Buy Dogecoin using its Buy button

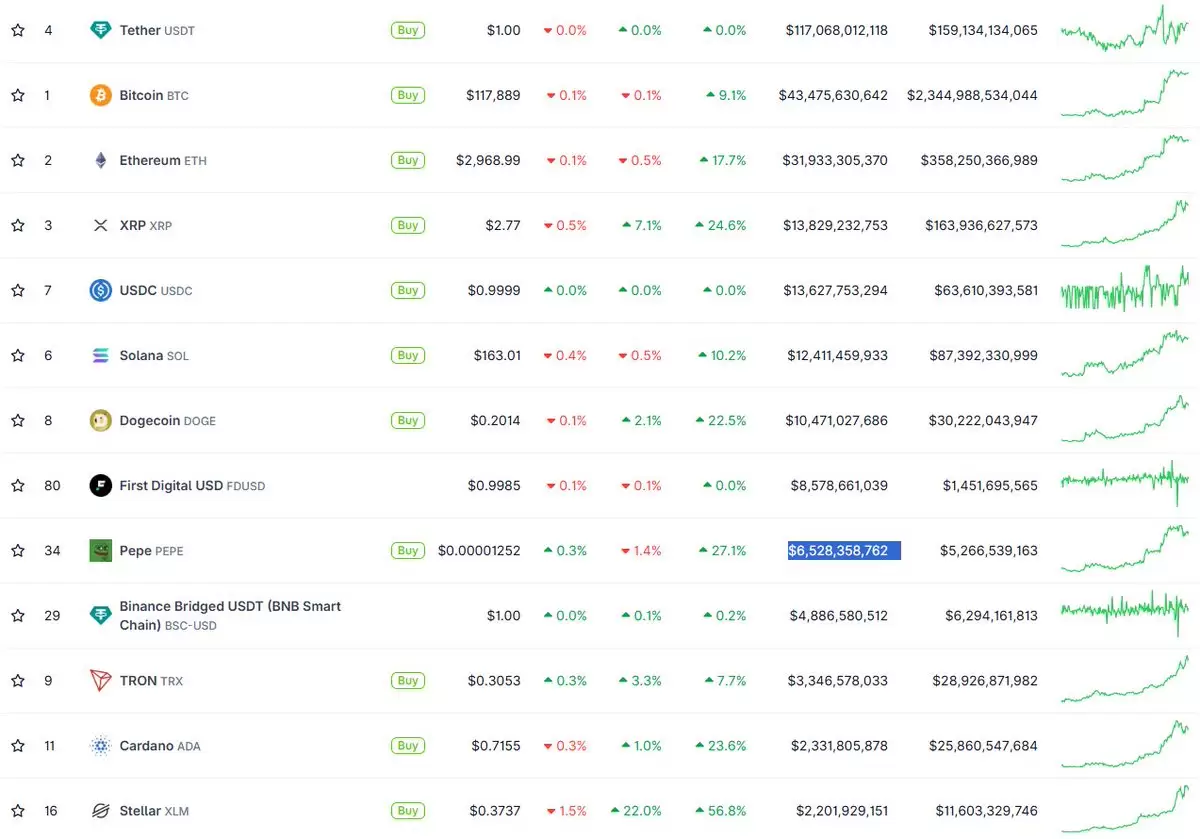click(408, 420)
